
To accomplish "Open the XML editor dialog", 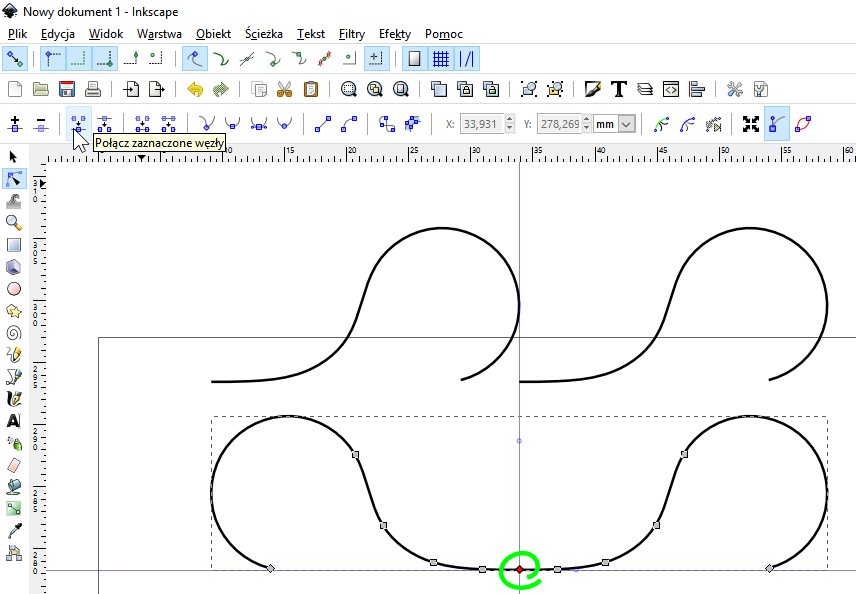I will pyautogui.click(x=671, y=89).
